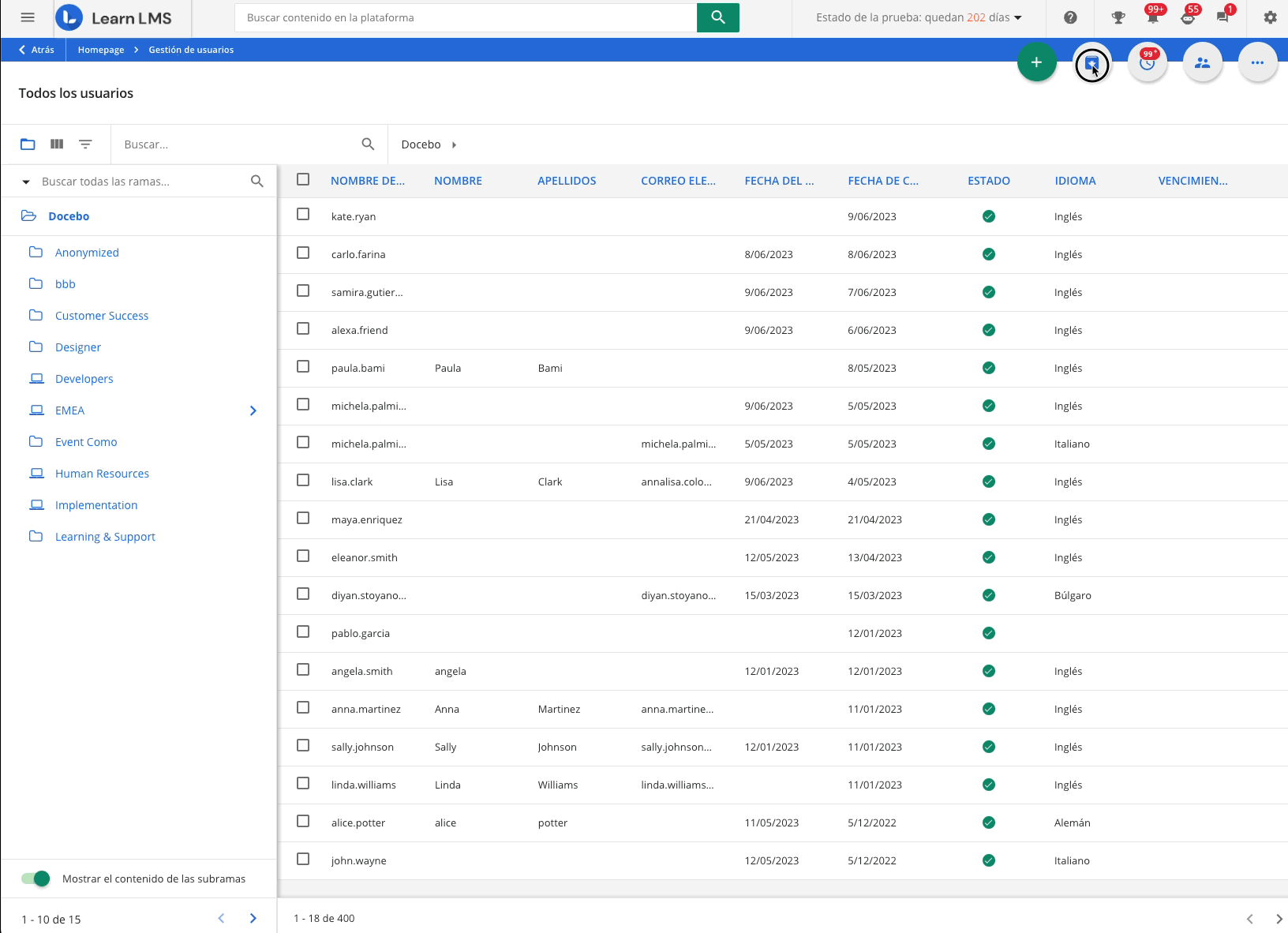Open the Learning & Support branch
The image size is (1288, 933).
[105, 537]
